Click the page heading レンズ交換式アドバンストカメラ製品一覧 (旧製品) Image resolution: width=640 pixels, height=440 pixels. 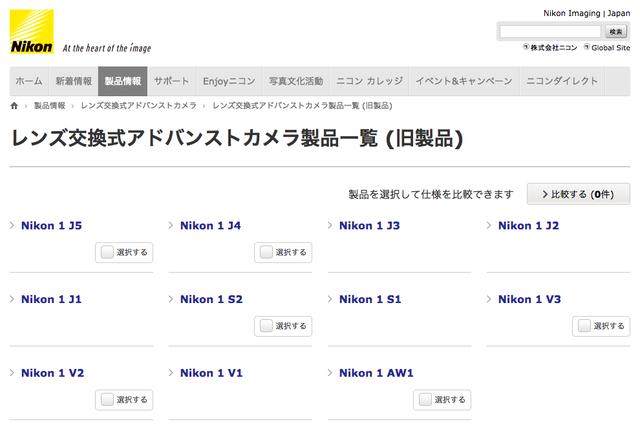coord(237,138)
